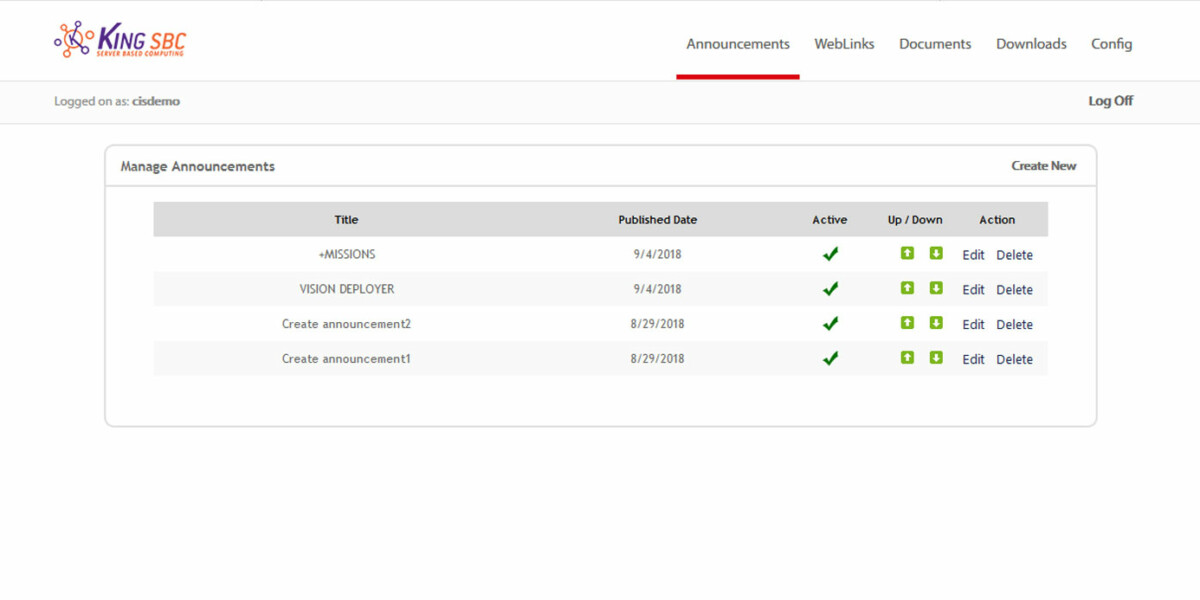Toggle Active status for +MISSIONS
The image size is (1200, 600).
coord(830,254)
